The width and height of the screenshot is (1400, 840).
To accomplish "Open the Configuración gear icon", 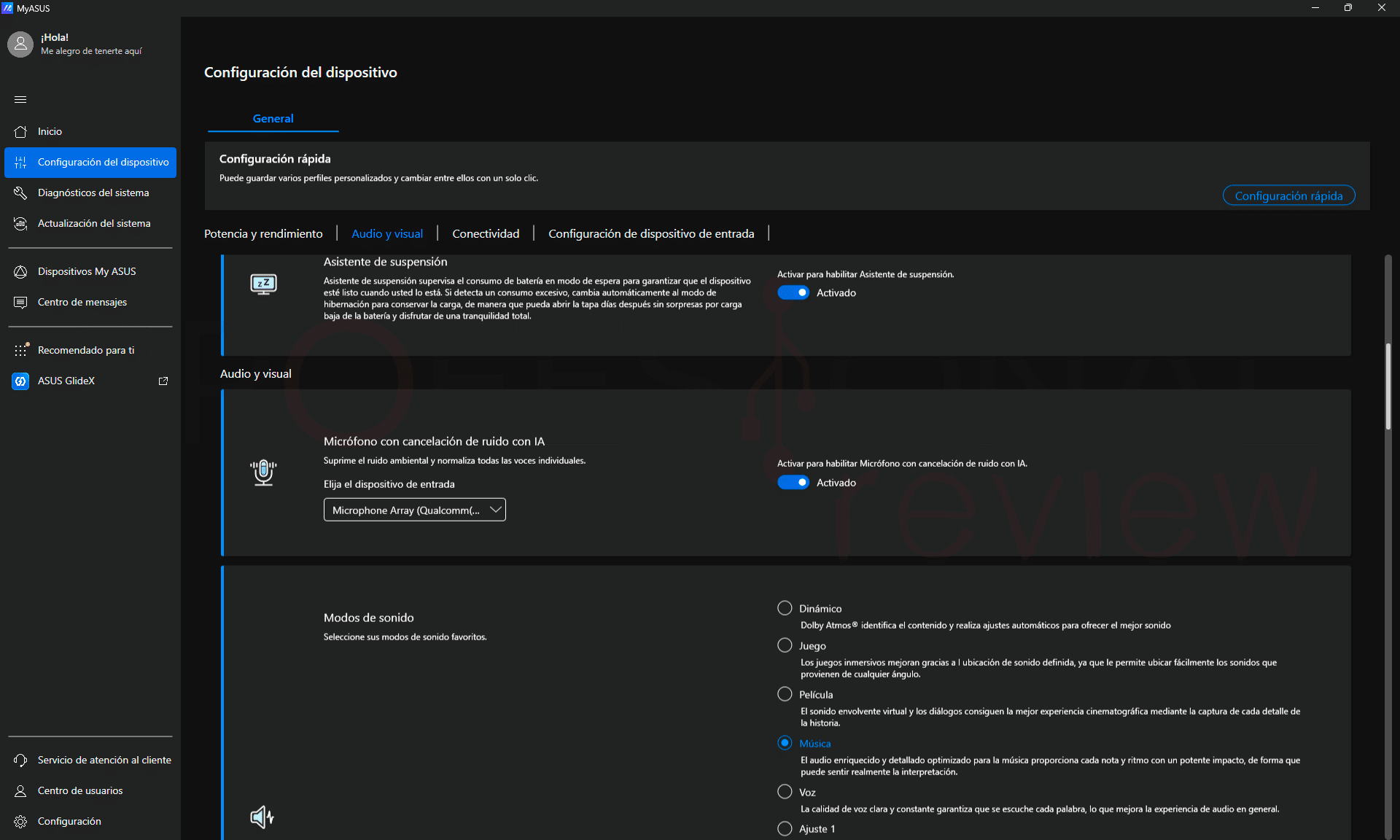I will pyautogui.click(x=20, y=822).
